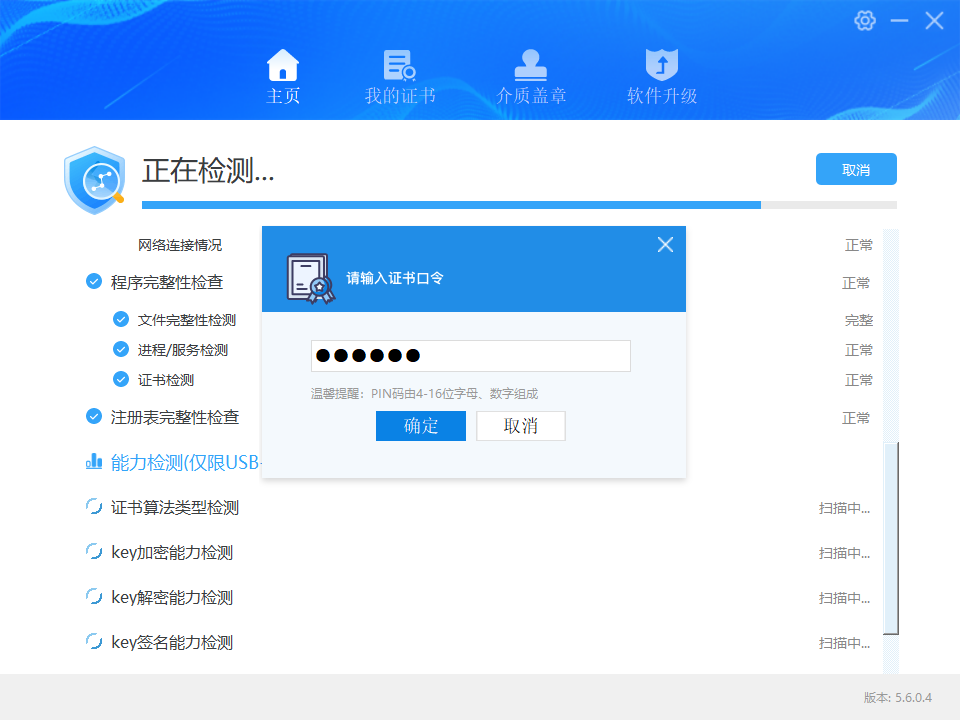Select the 证书检测 item

(x=165, y=380)
